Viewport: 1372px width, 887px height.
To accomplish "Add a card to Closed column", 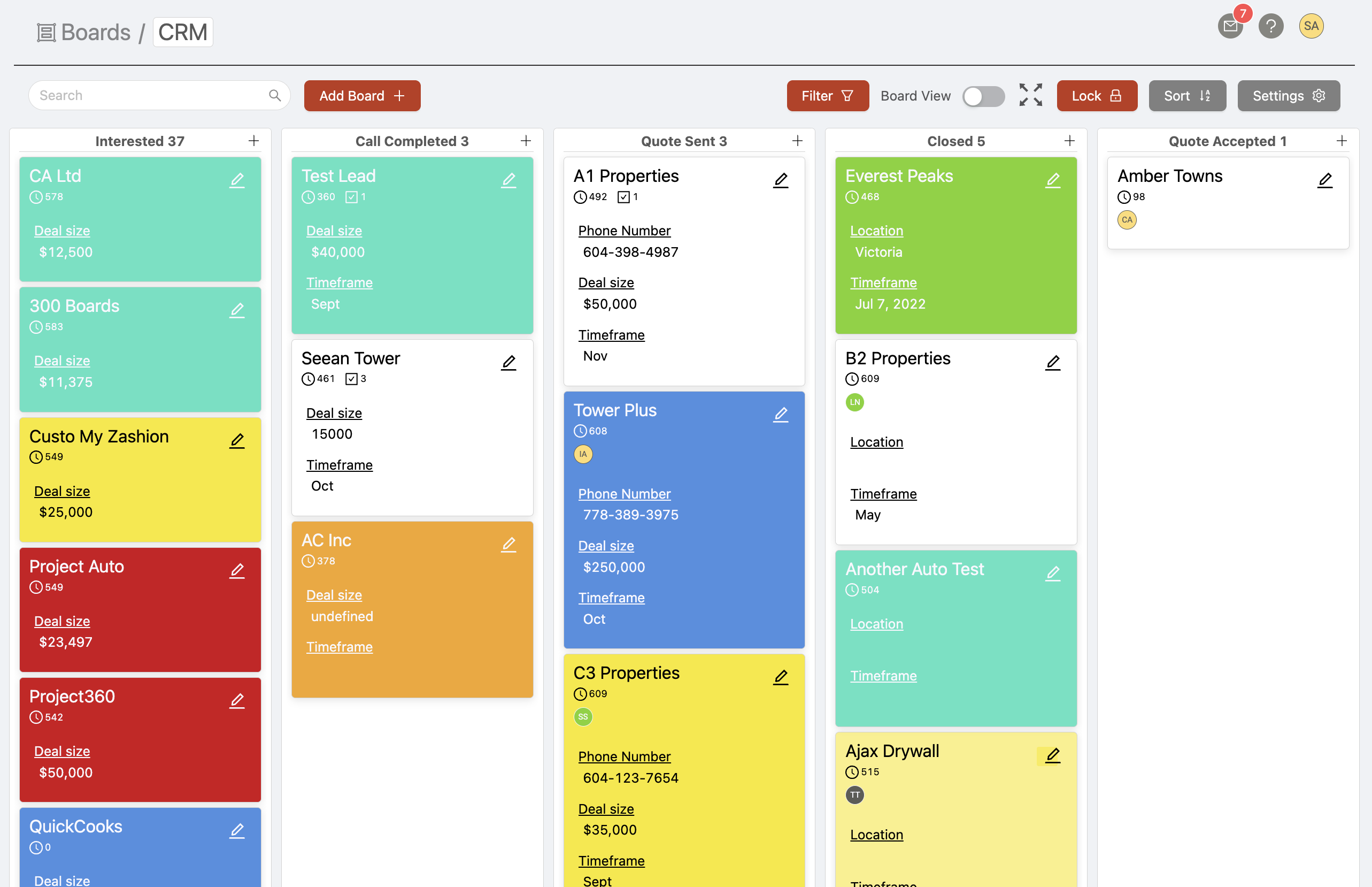I will (1069, 141).
